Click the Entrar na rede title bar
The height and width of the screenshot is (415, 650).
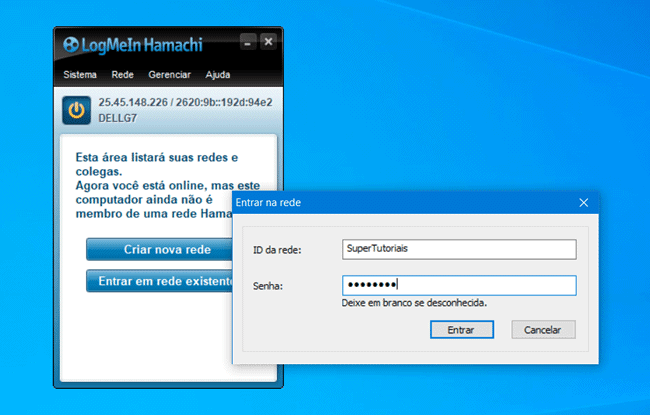400,202
